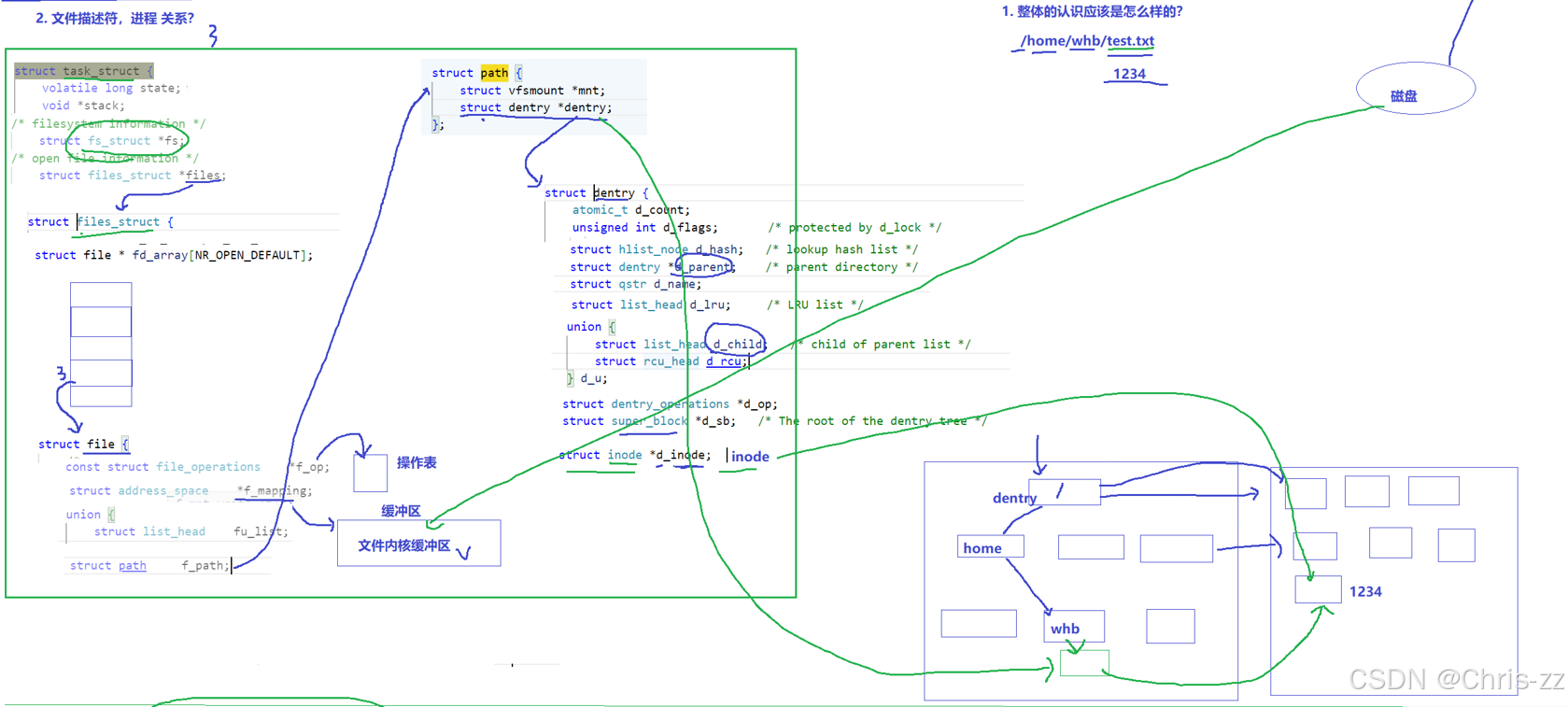
Task: Click the blue "dentry" diagram label
Action: (x=1014, y=499)
